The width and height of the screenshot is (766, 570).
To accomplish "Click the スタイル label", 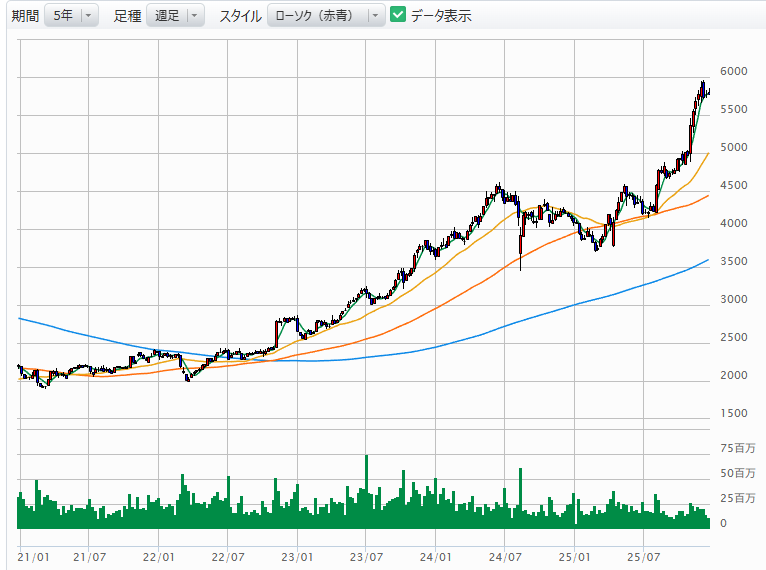I will pyautogui.click(x=240, y=16).
